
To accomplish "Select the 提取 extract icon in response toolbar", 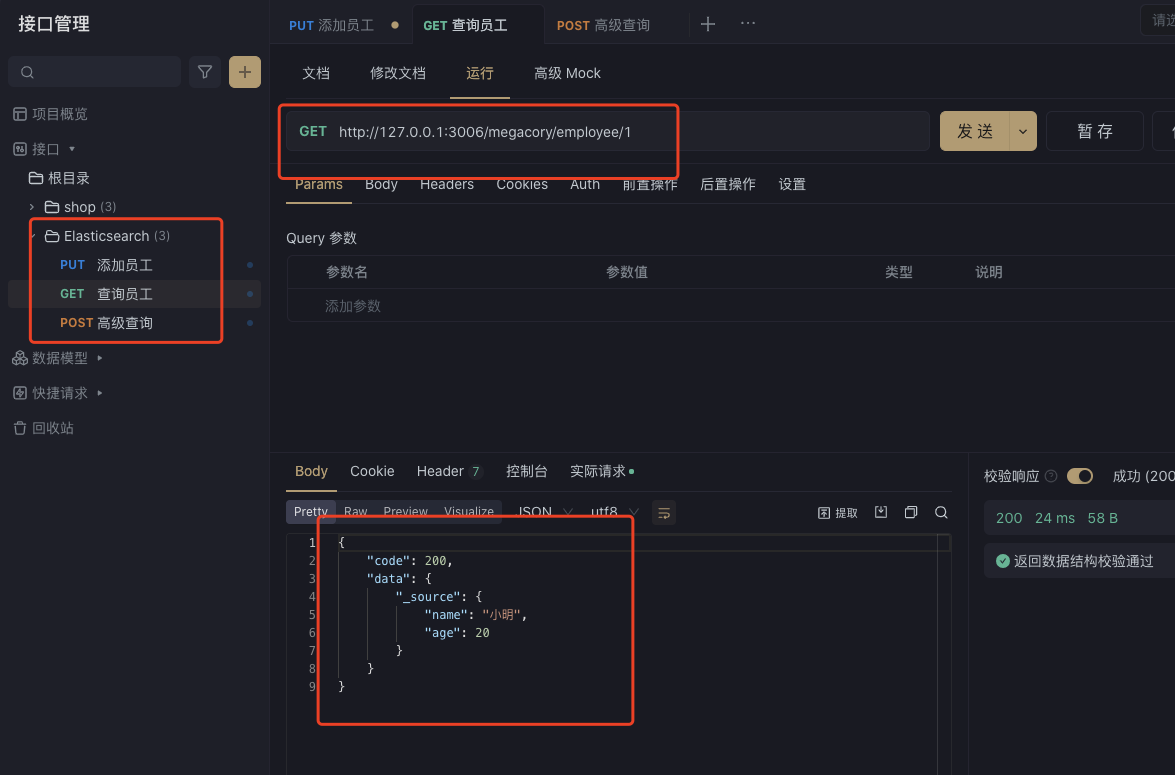I will 837,512.
